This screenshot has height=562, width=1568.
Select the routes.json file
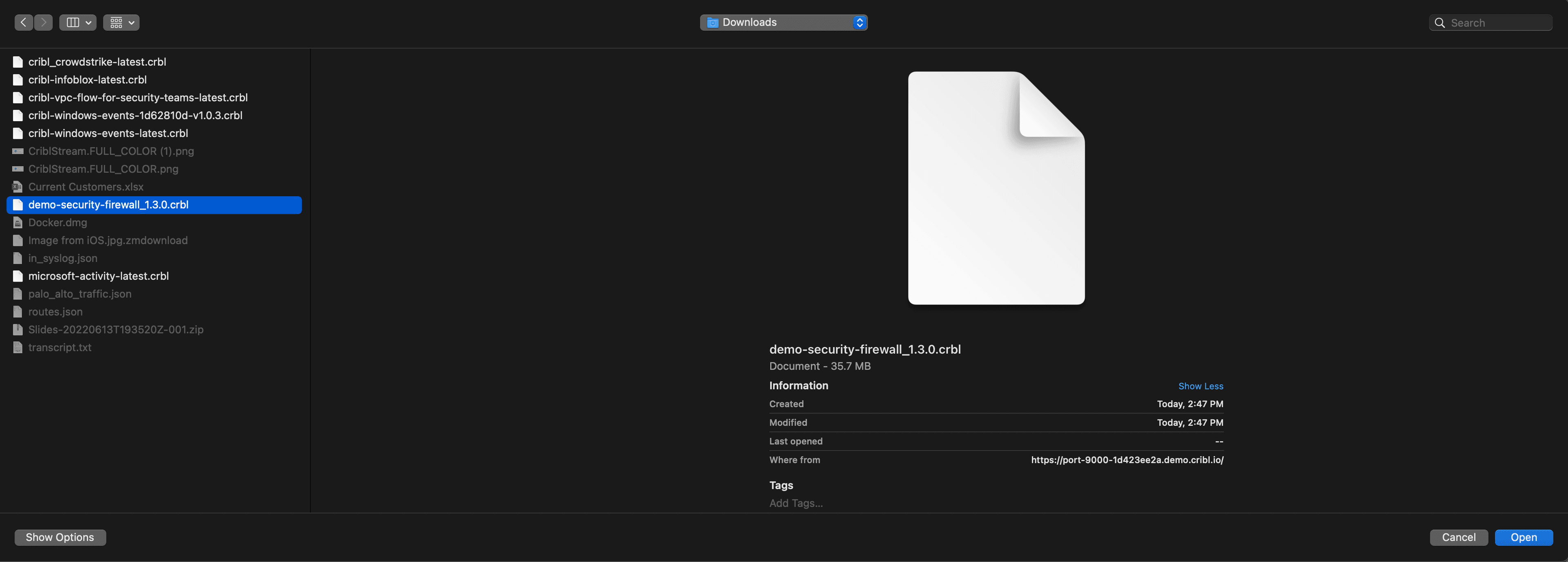coord(56,311)
